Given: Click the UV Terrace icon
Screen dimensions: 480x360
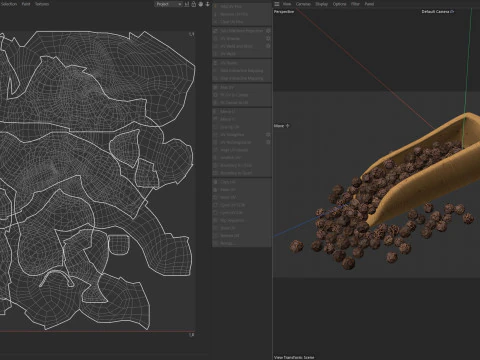Looking at the screenshot, I should (x=215, y=63).
